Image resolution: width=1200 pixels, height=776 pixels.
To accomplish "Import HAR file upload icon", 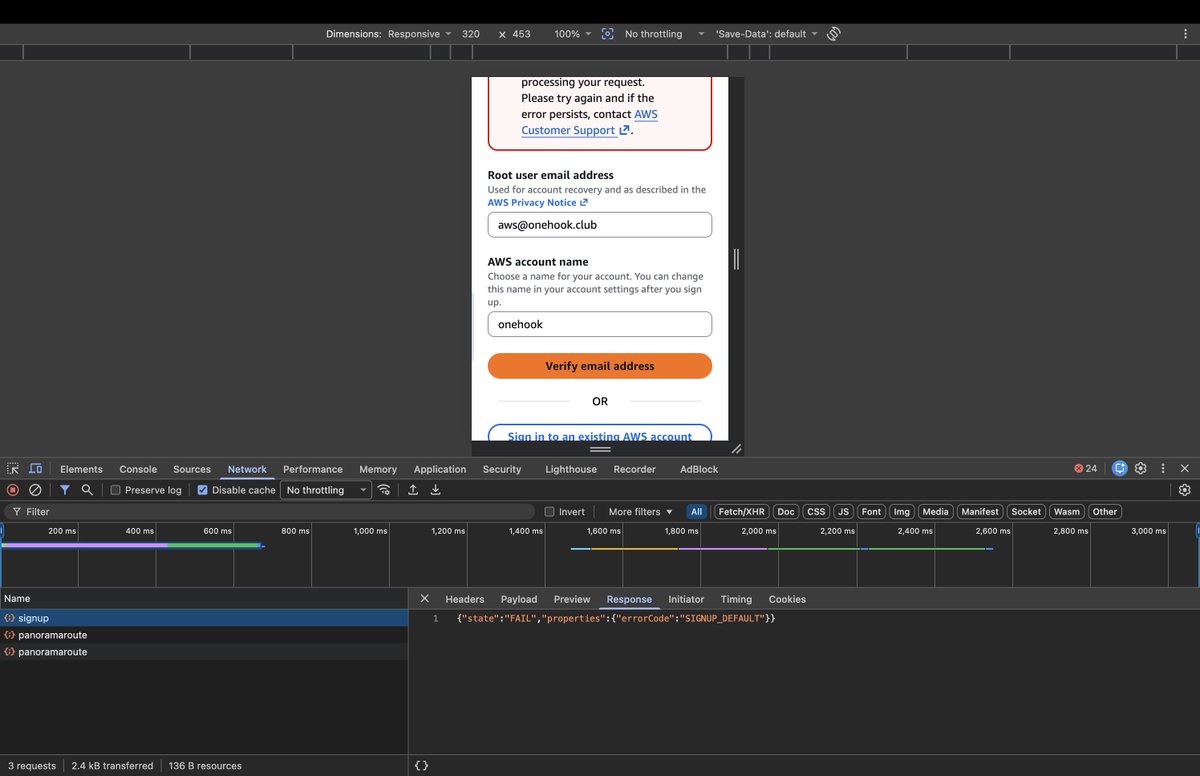I will pos(413,490).
